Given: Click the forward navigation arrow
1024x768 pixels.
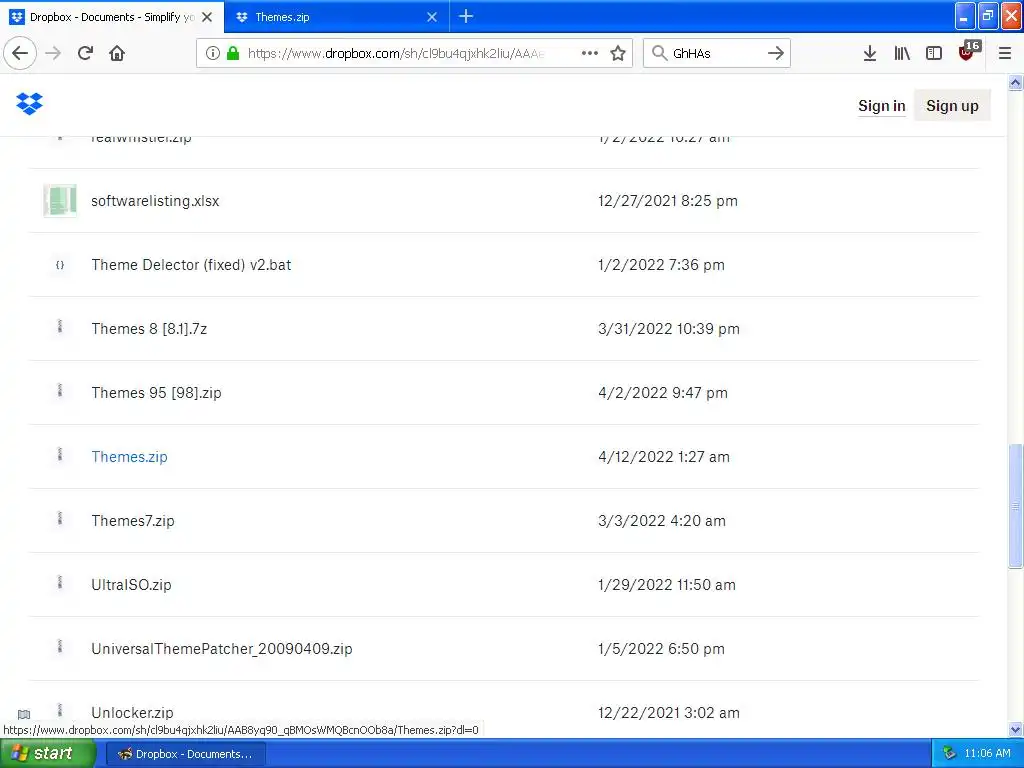Looking at the screenshot, I should tap(54, 53).
